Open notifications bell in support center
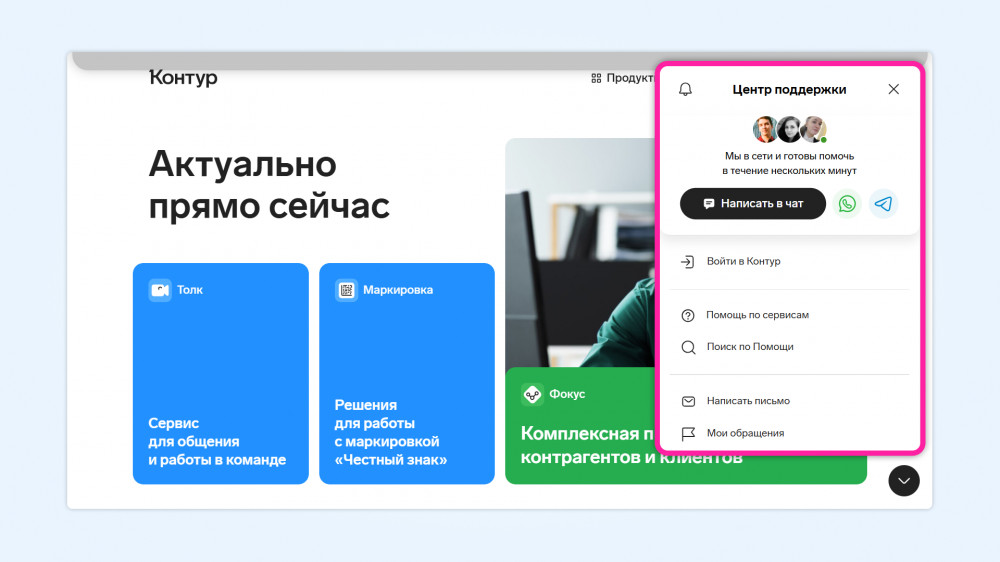This screenshot has width=1000, height=562. 686,89
